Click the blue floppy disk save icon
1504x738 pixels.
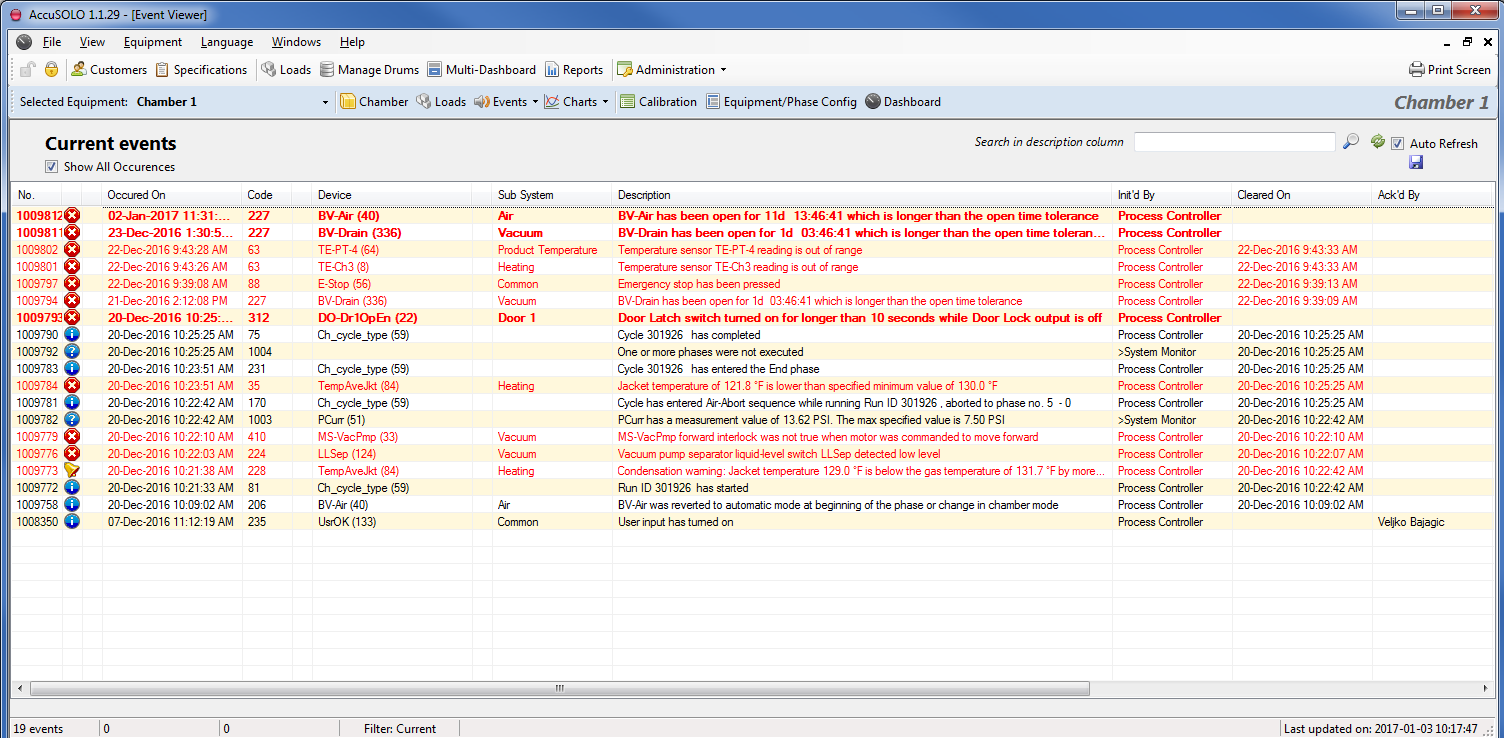coord(1416,162)
